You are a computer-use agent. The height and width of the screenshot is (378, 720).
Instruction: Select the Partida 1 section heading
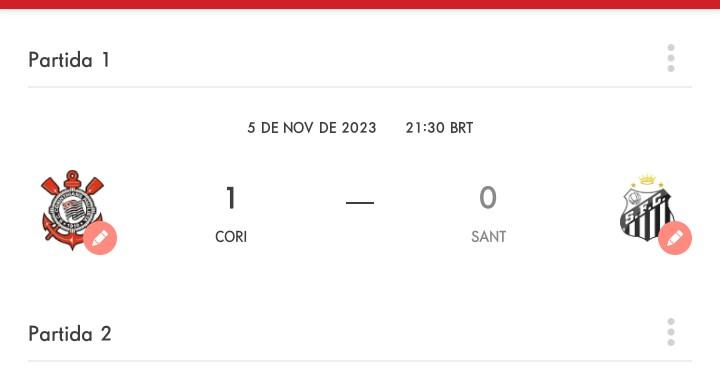click(69, 60)
